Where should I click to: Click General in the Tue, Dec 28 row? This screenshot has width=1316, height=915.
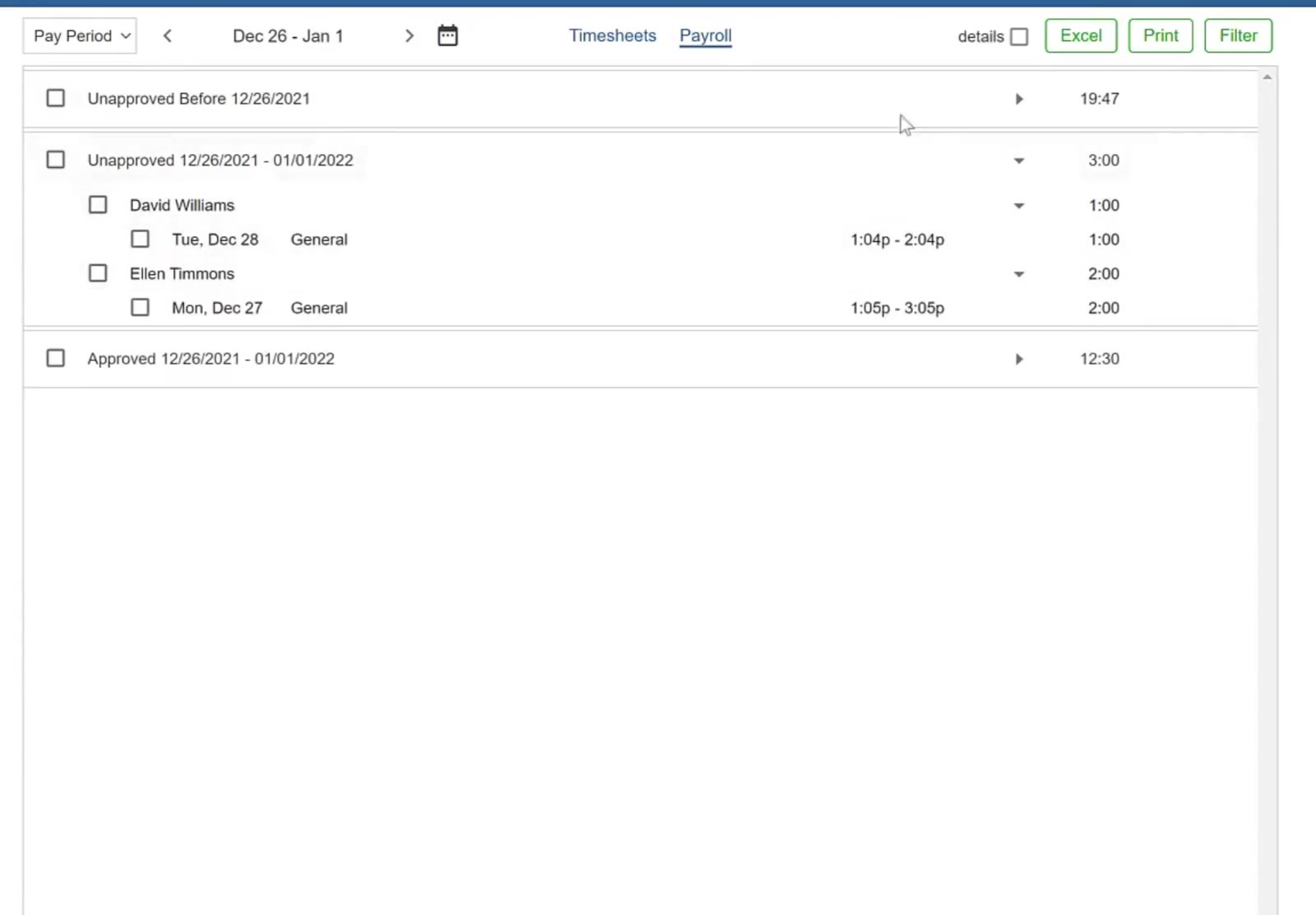click(x=319, y=239)
